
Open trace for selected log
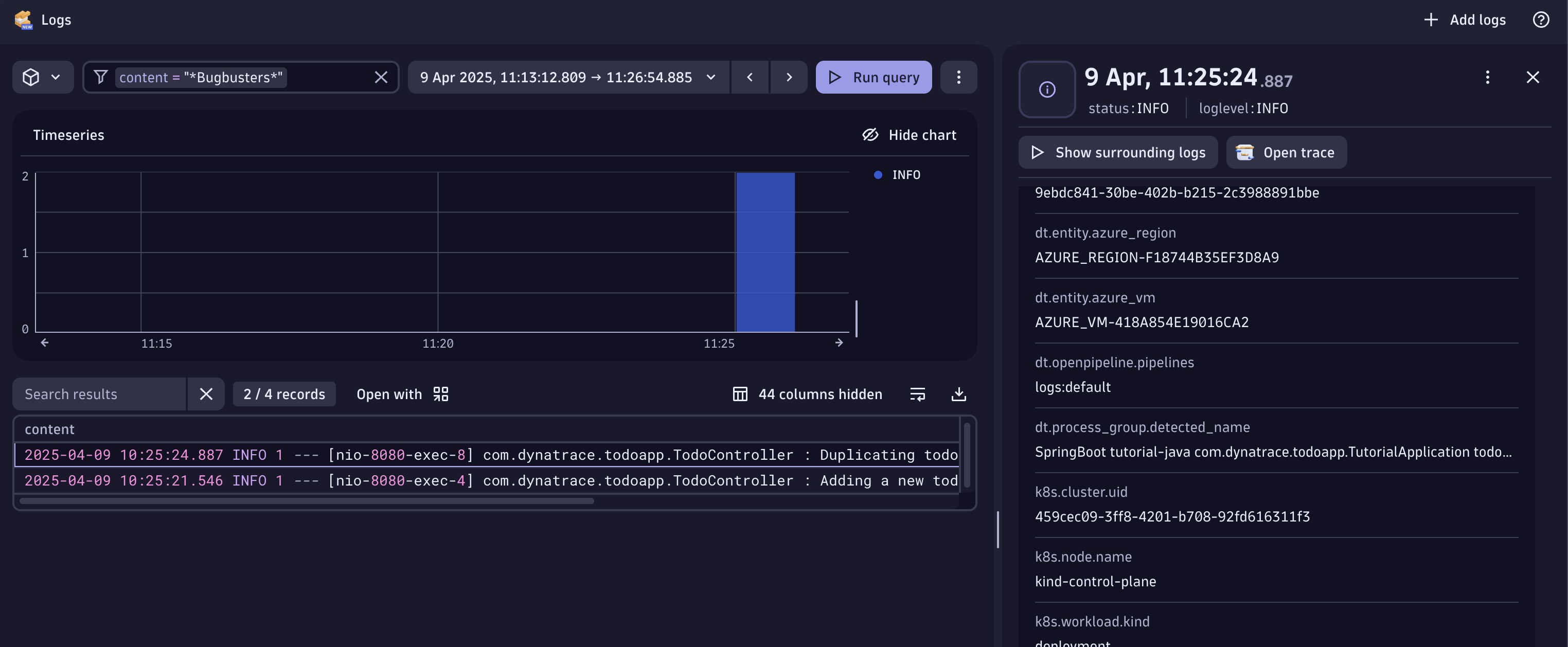tap(1286, 153)
